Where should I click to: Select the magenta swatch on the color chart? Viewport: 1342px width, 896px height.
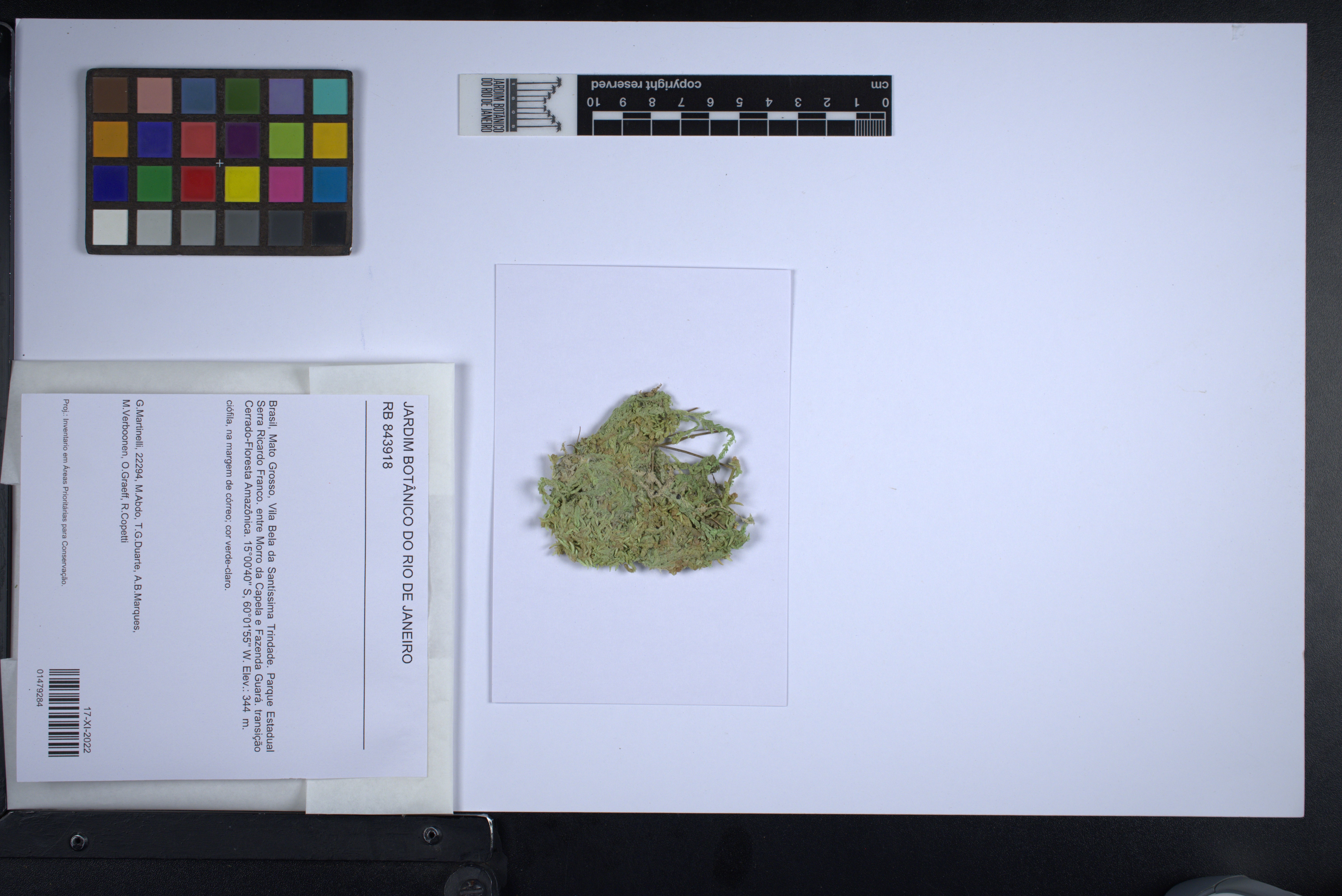tap(286, 184)
